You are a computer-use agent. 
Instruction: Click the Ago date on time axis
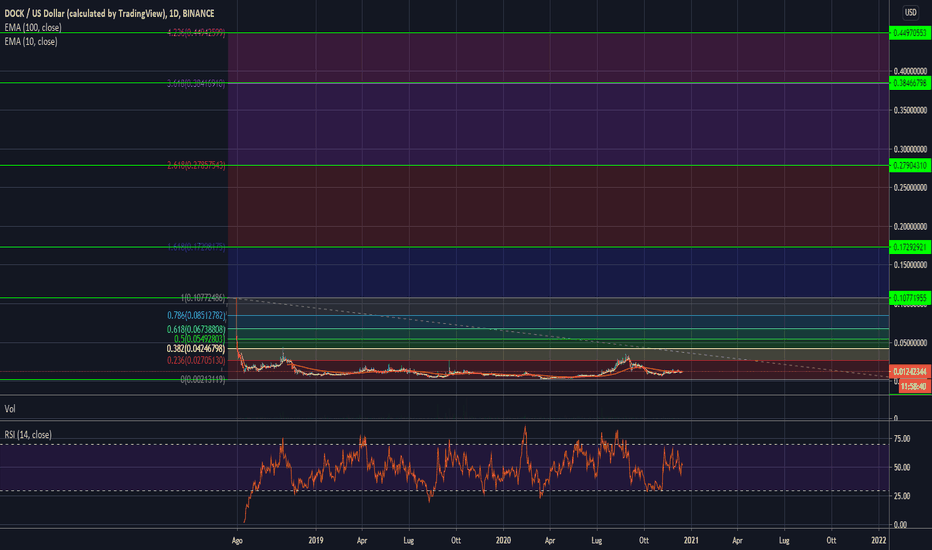click(237, 540)
